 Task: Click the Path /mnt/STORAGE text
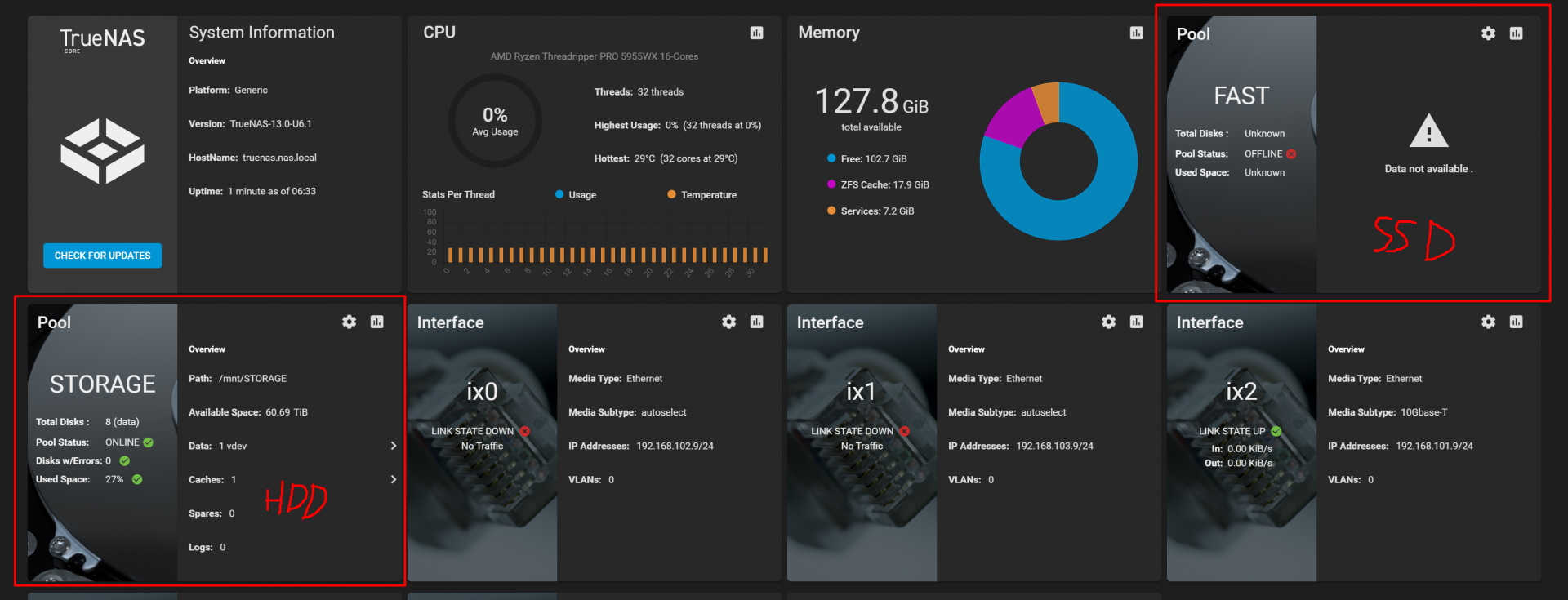[x=238, y=379]
